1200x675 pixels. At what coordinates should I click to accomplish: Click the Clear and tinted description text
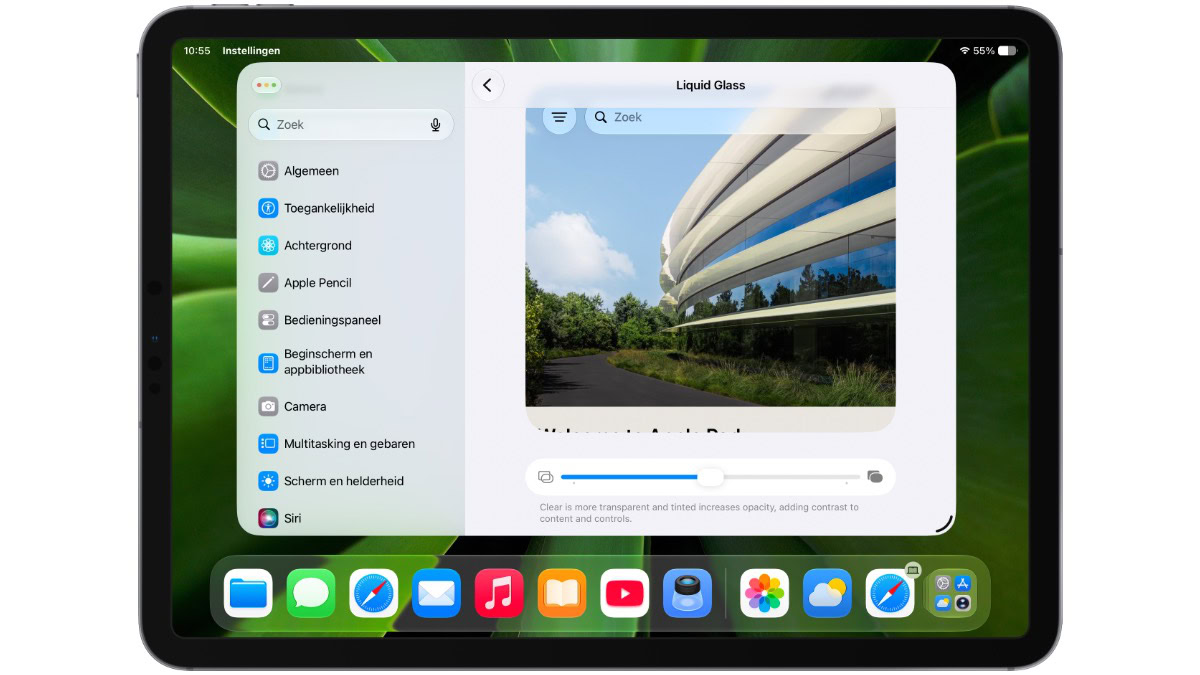coord(699,513)
